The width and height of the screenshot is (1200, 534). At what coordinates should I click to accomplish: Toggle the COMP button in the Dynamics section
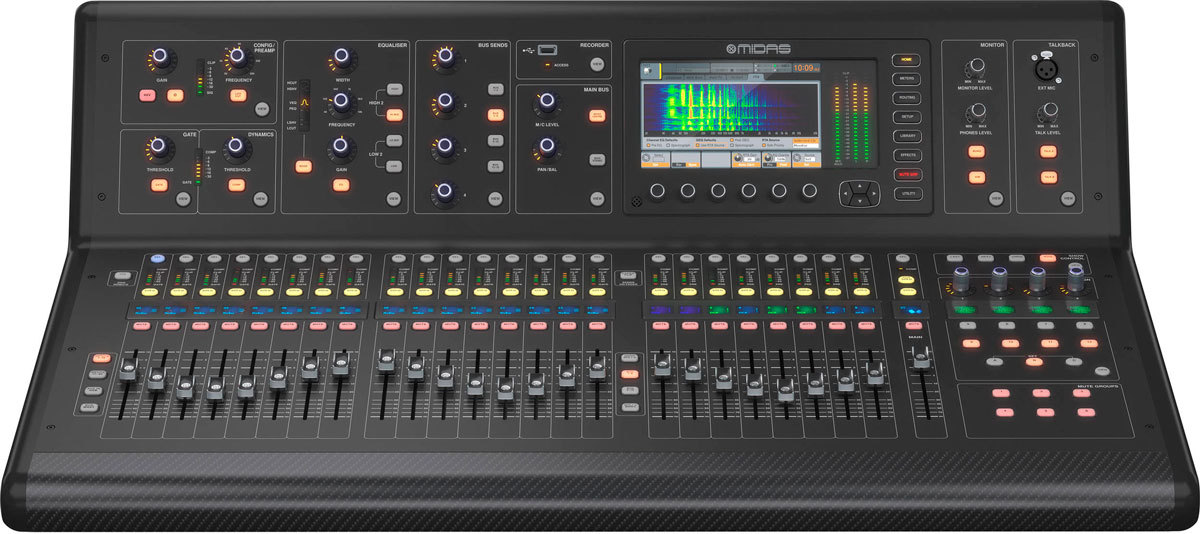coord(237,185)
